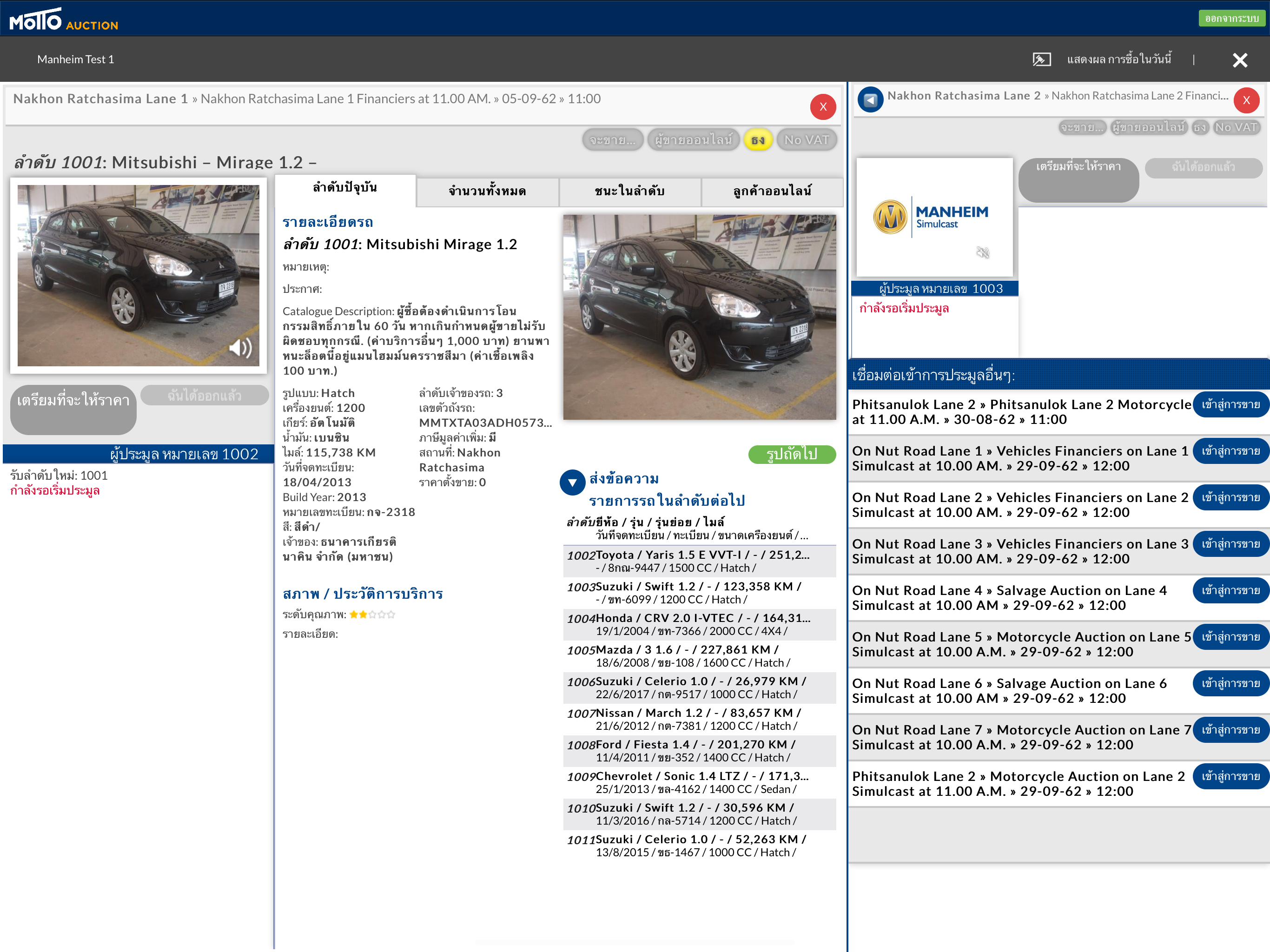The height and width of the screenshot is (952, 1270).
Task: Select lot 1004 Honda CRV row
Action: (699, 625)
